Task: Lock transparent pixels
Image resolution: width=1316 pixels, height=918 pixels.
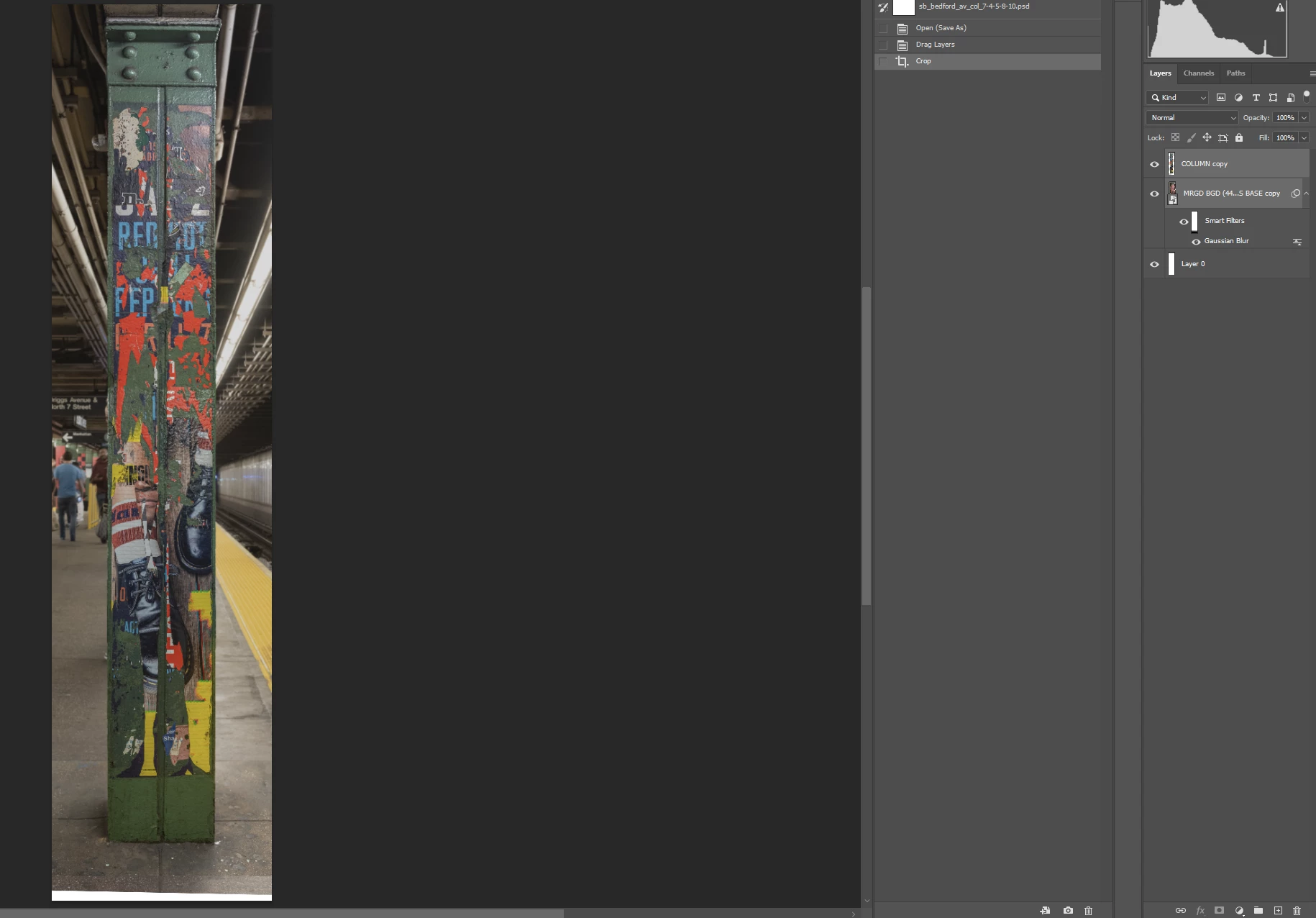Action: [1175, 137]
